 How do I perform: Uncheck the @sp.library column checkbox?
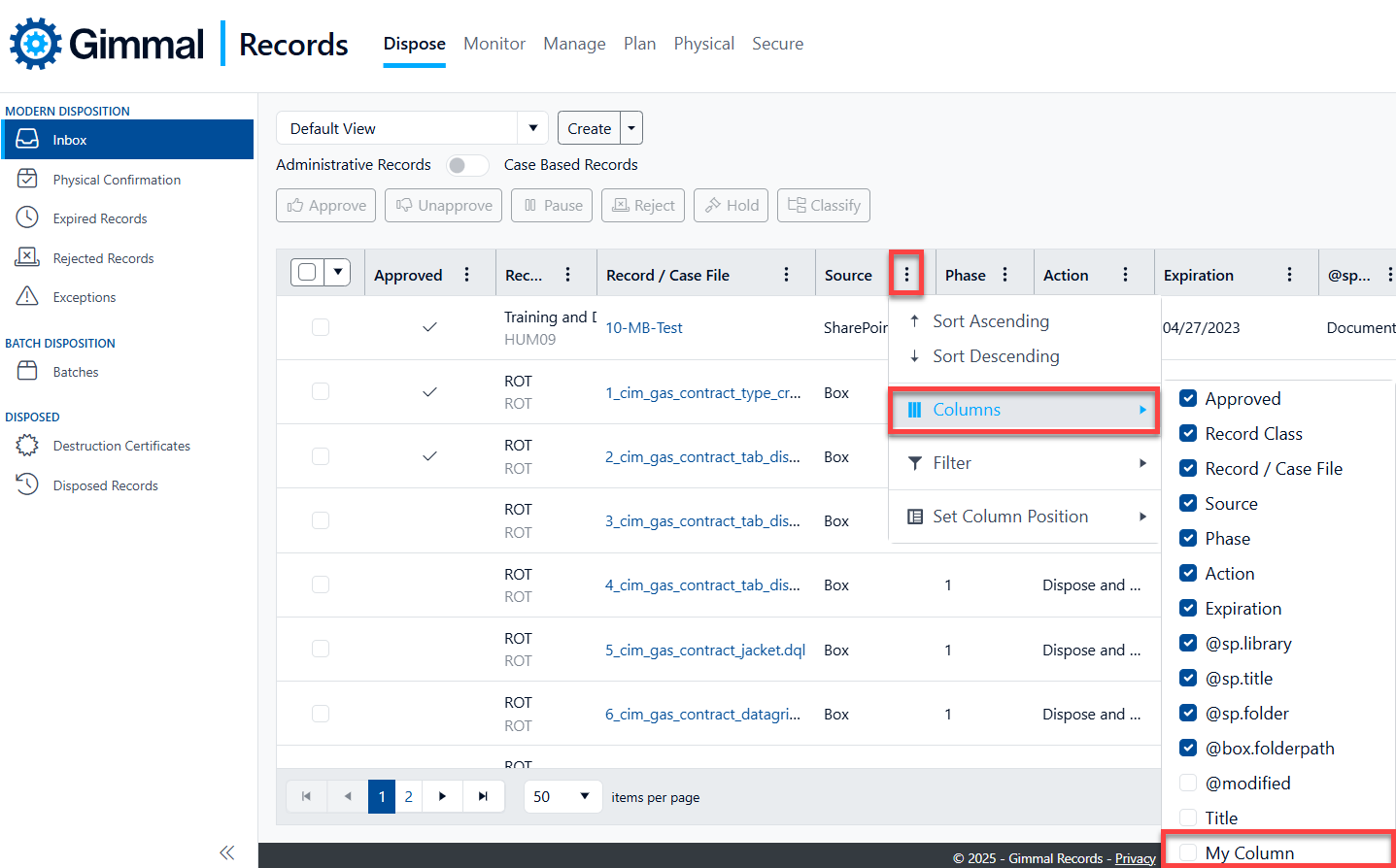click(1188, 643)
